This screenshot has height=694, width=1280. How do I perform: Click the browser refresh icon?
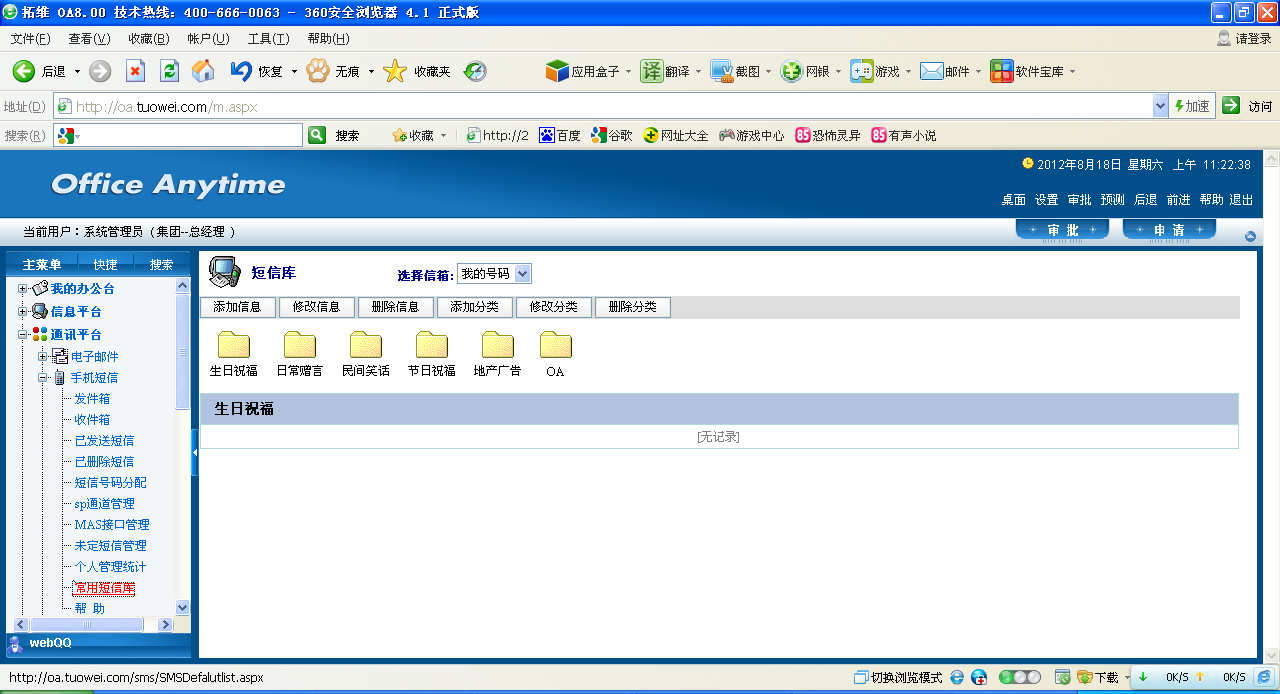169,71
